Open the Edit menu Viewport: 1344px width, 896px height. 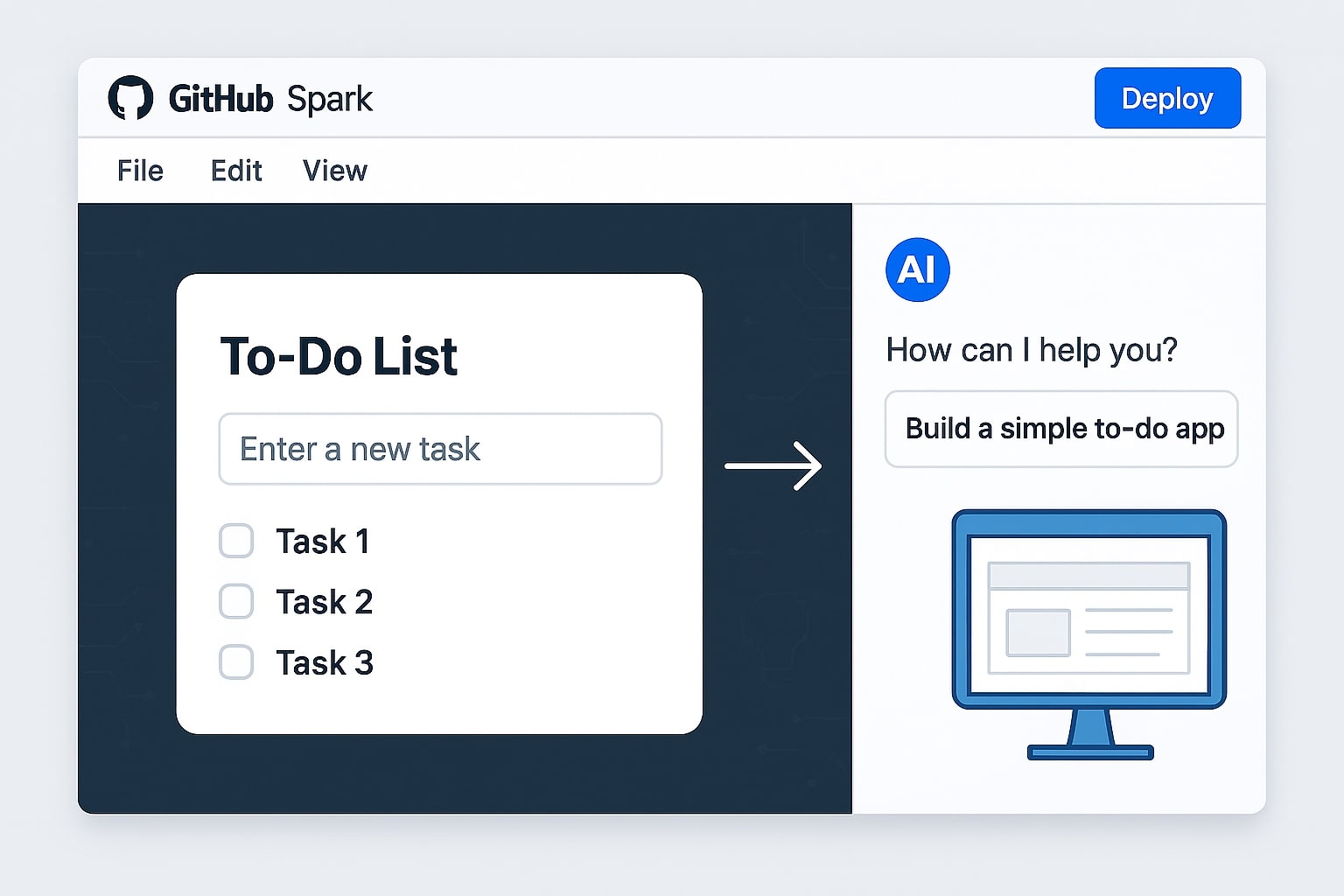(235, 171)
